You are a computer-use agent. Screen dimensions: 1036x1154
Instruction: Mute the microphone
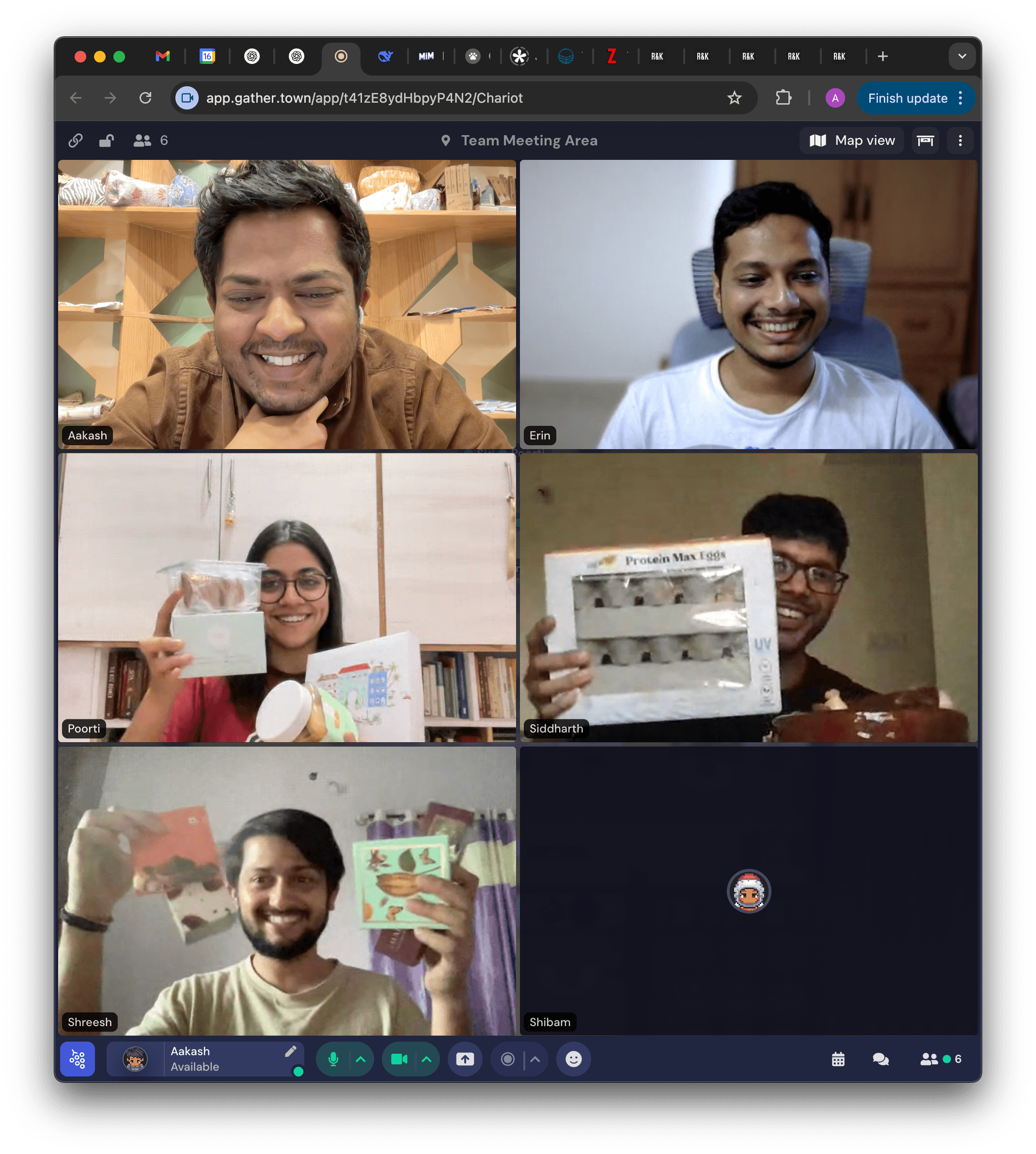coord(333,1059)
